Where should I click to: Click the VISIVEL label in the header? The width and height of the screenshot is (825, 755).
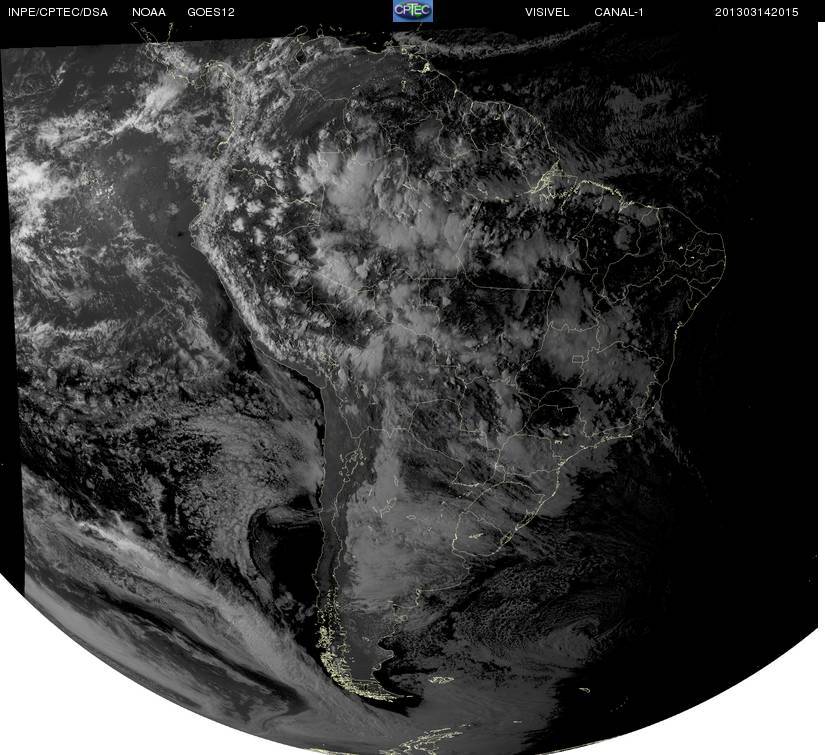click(x=547, y=12)
